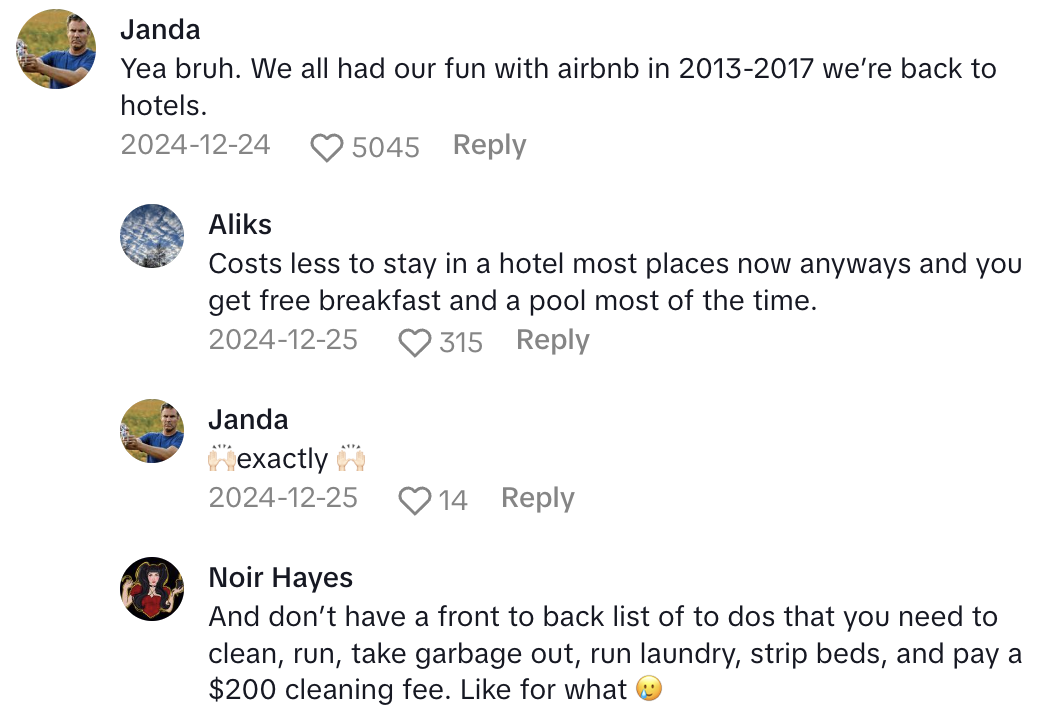Click the heart showing 14 likes
The height and width of the screenshot is (710, 1060).
coord(416,499)
